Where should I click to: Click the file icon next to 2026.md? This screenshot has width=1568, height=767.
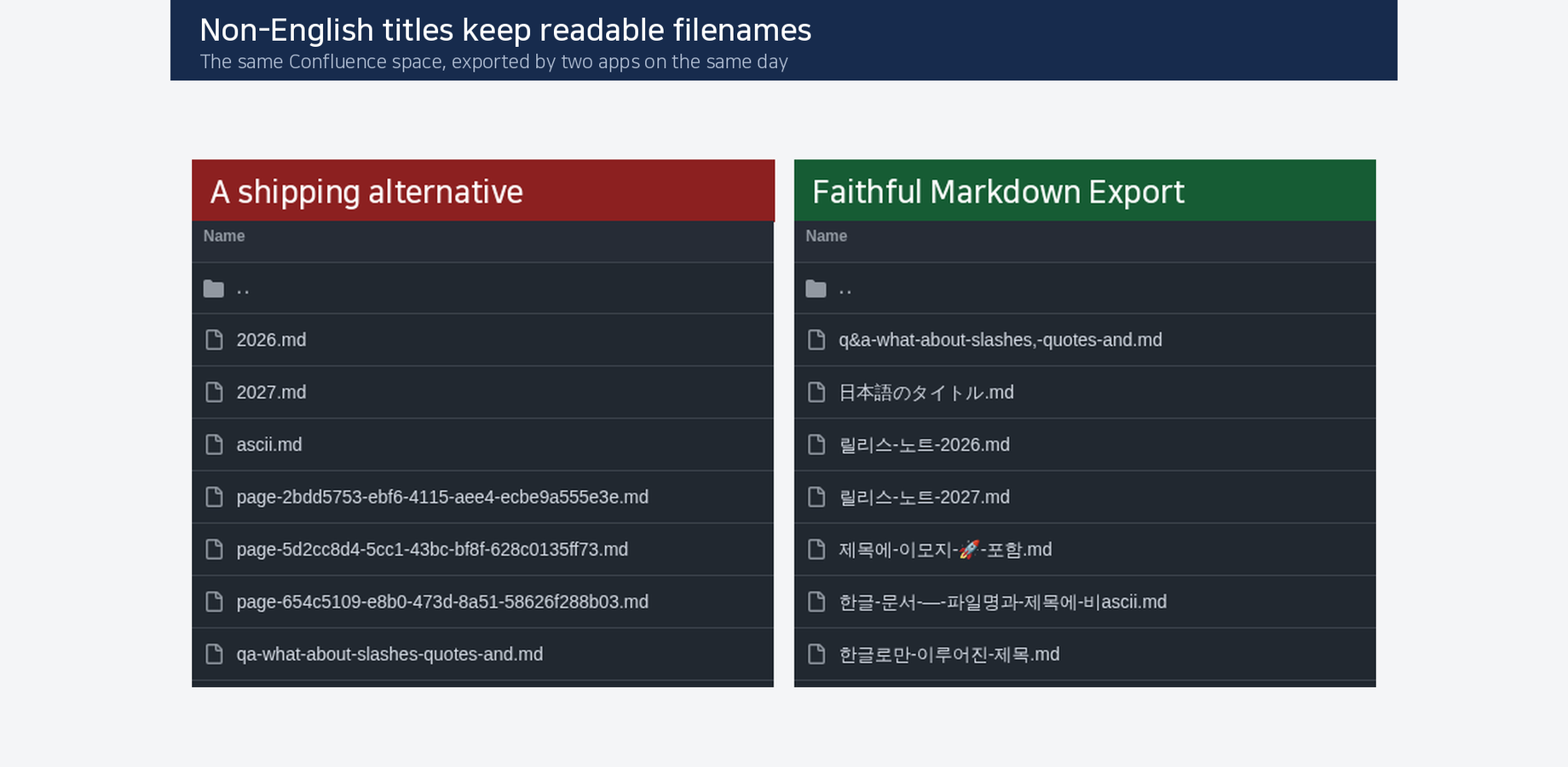tap(214, 340)
